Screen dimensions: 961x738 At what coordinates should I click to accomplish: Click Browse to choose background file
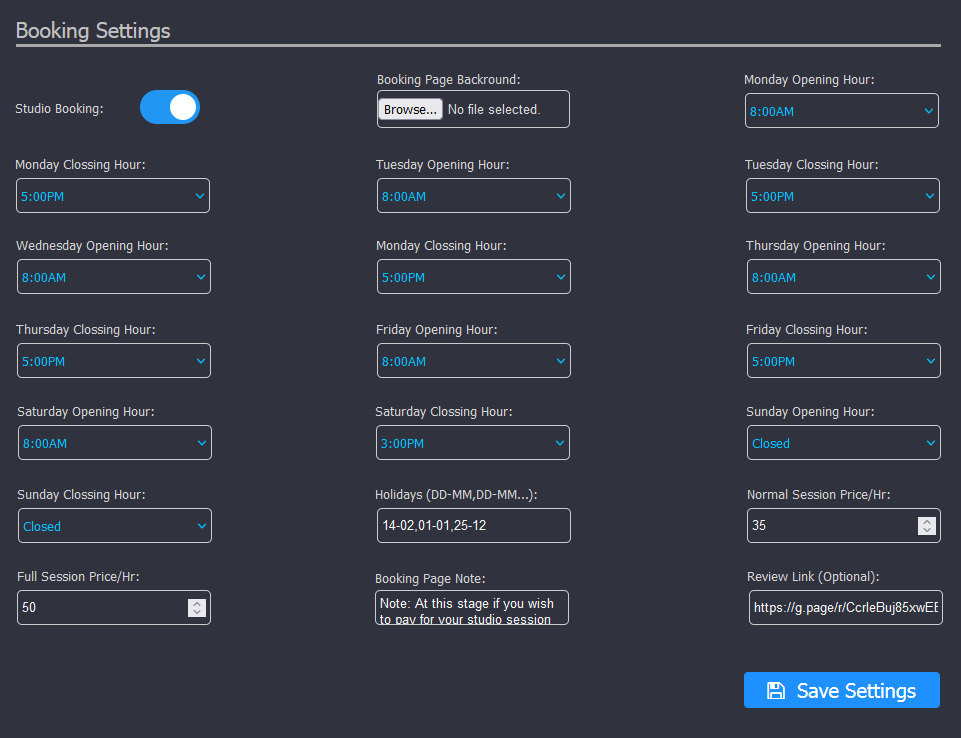click(x=410, y=109)
